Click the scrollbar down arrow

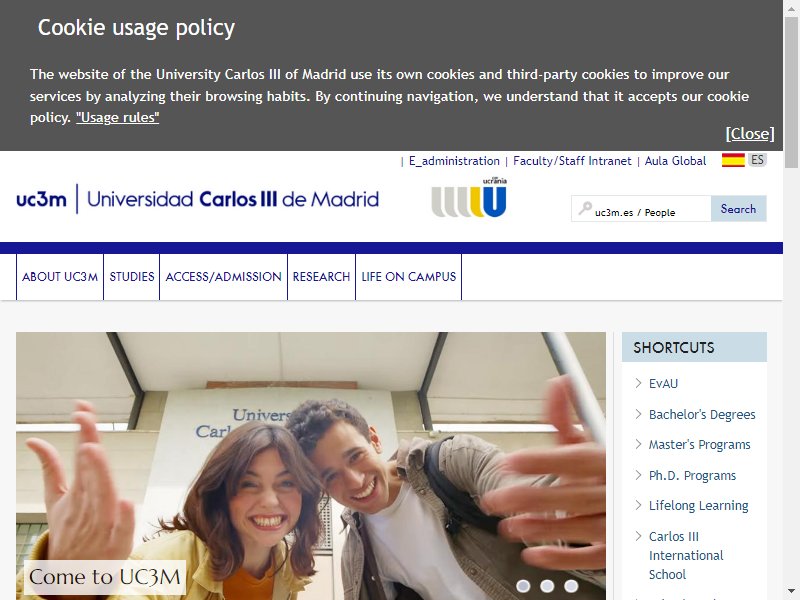(x=791, y=592)
